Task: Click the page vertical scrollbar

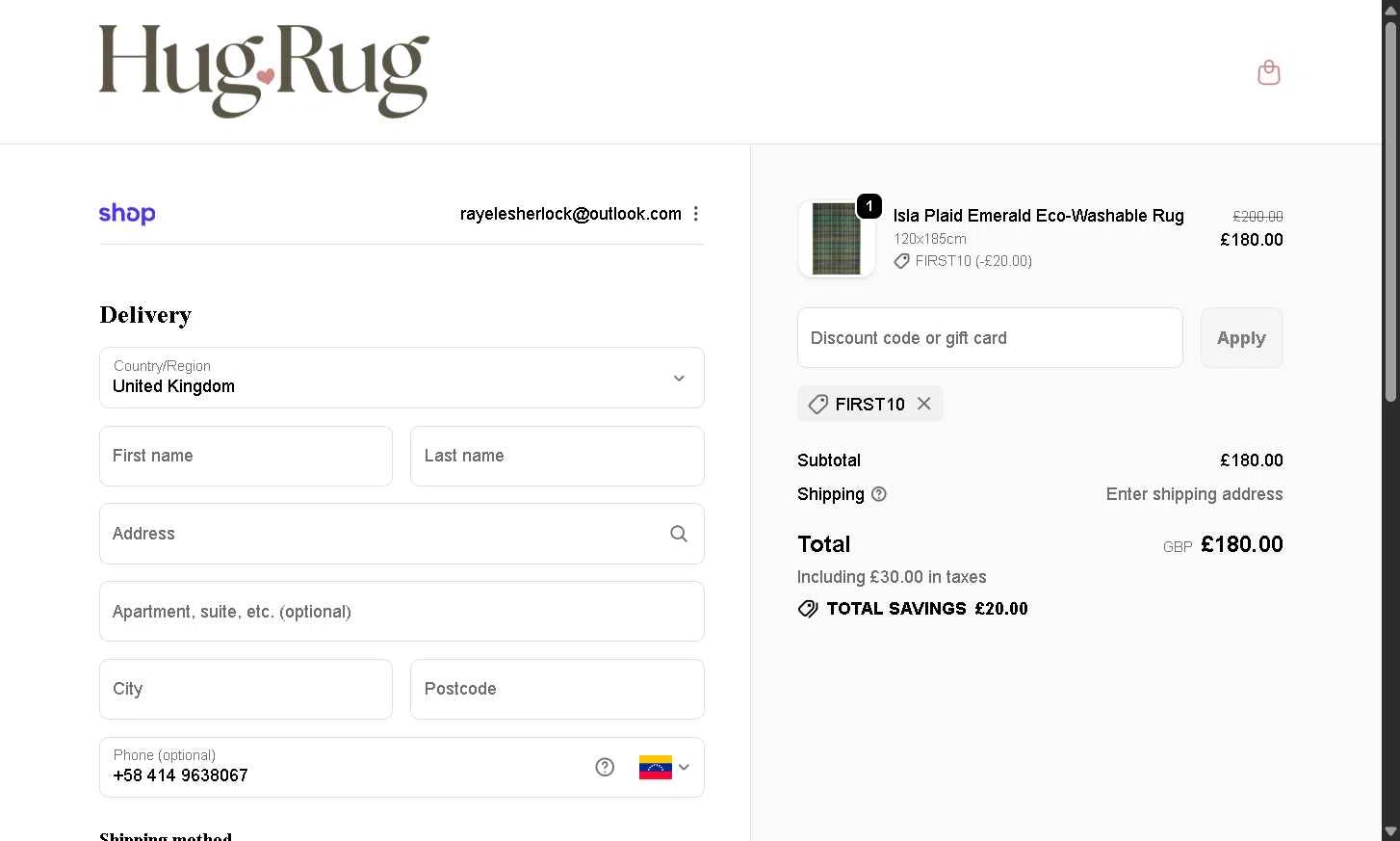Action: [x=1390, y=210]
